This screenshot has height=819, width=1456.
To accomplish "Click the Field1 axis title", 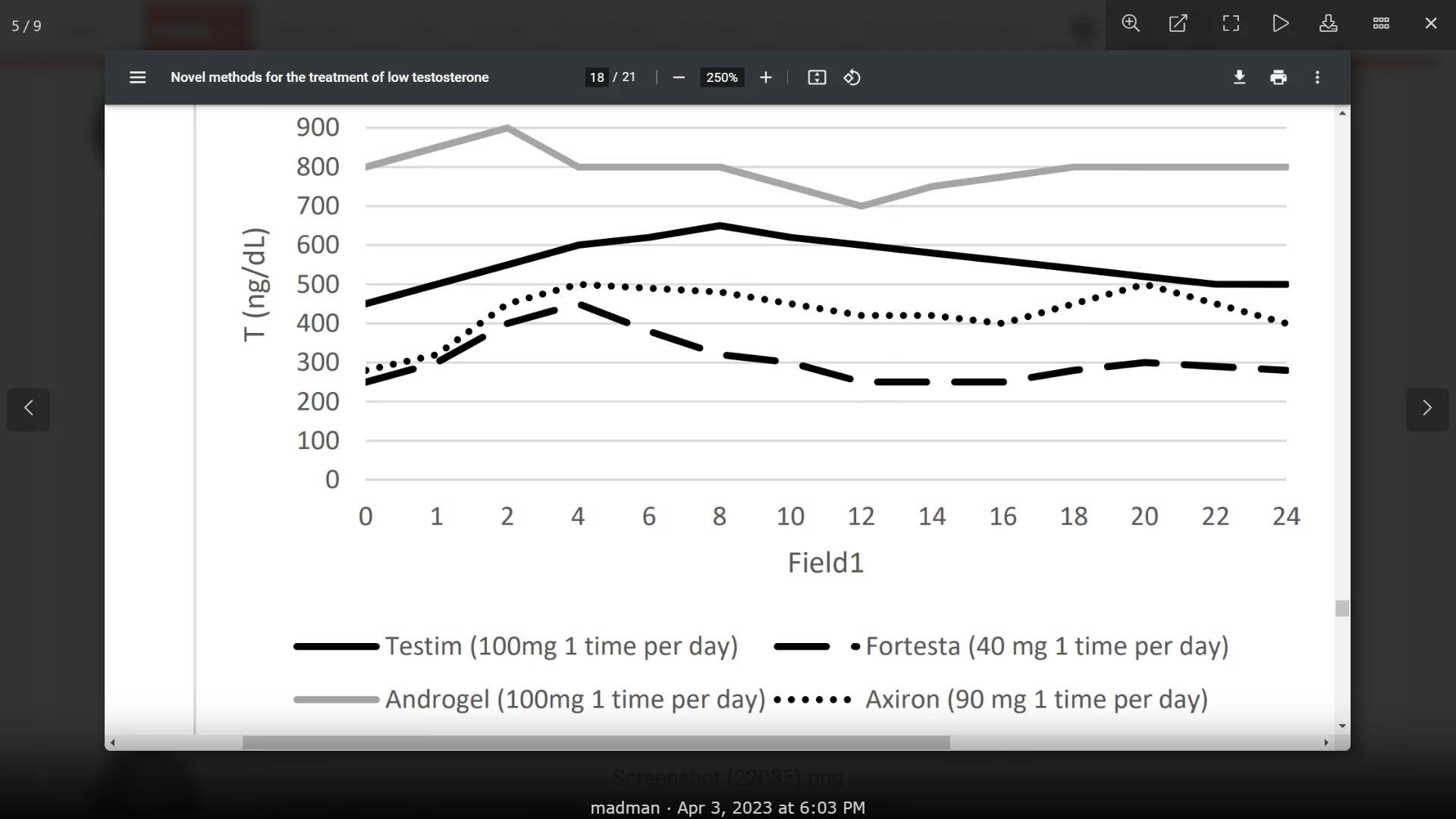I will click(x=825, y=563).
